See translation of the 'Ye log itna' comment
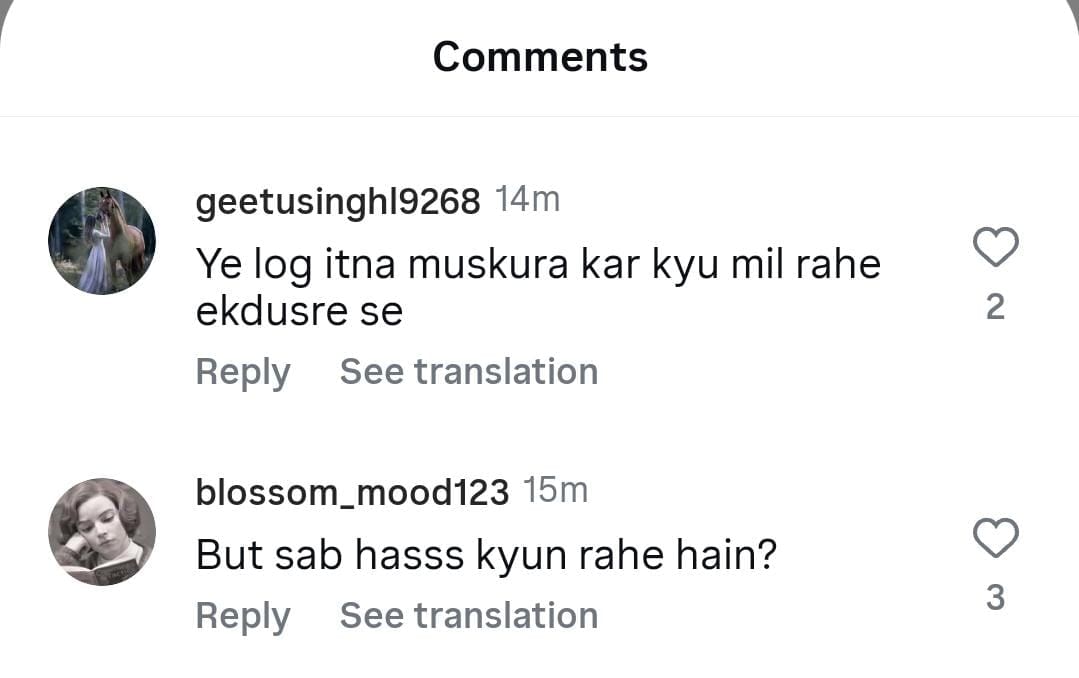Image resolution: width=1079 pixels, height=678 pixels. 468,372
